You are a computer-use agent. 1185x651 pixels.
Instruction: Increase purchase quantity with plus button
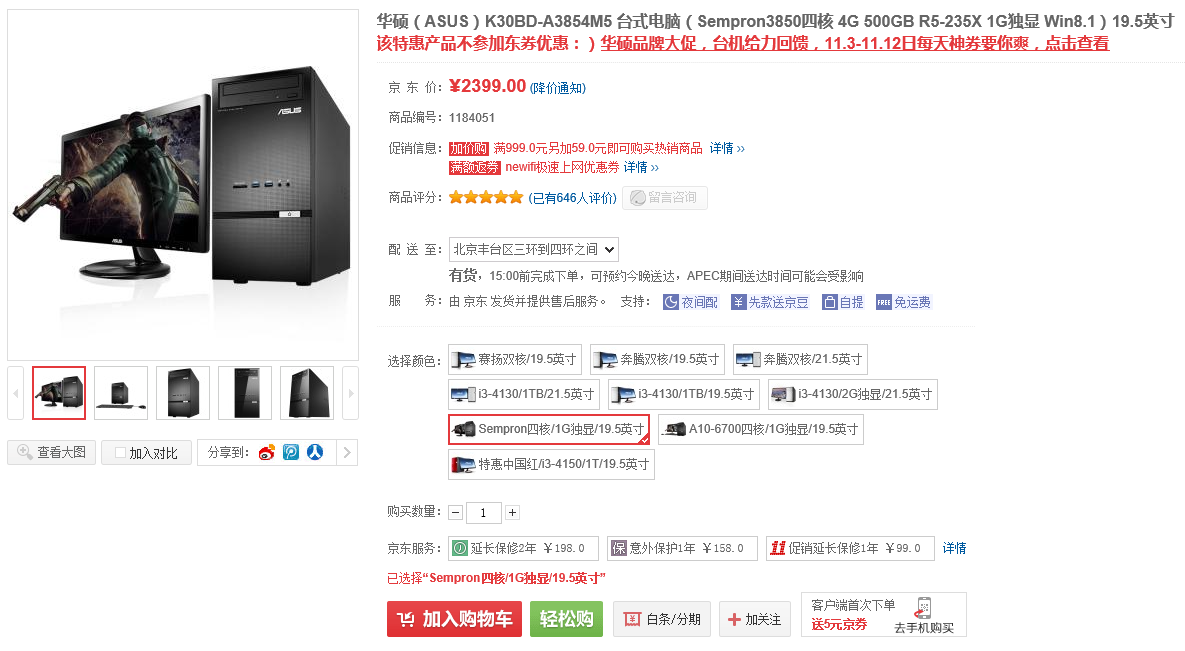coord(512,513)
